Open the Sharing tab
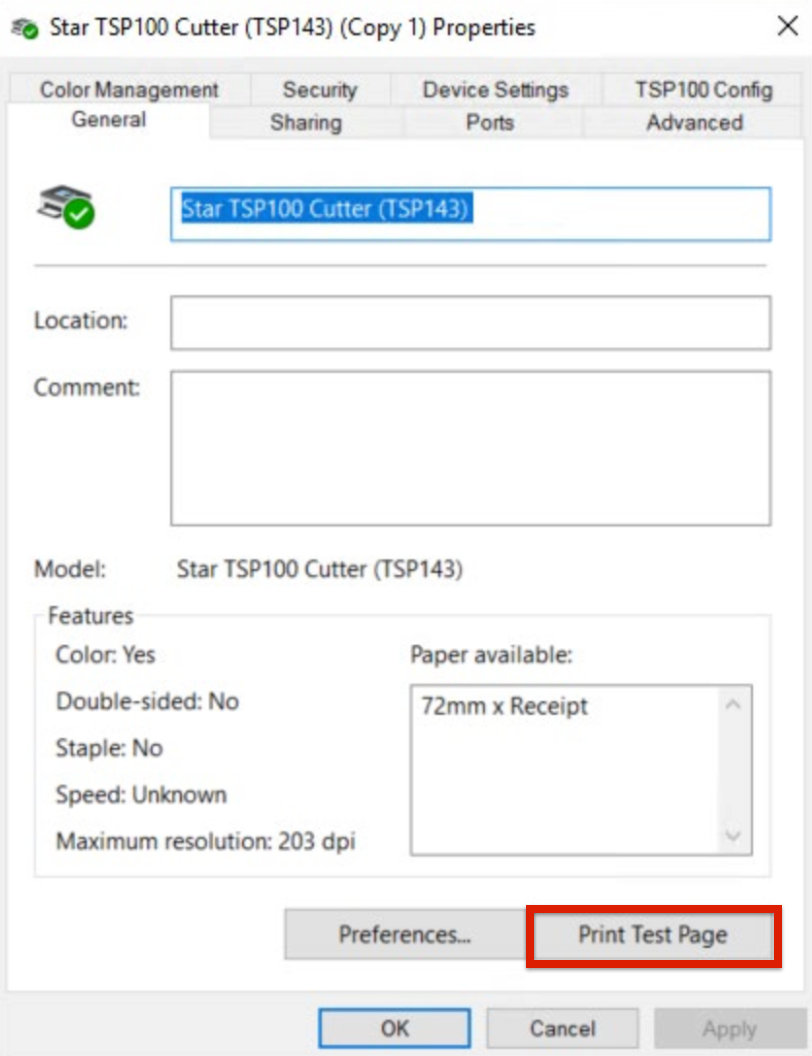 pyautogui.click(x=306, y=123)
